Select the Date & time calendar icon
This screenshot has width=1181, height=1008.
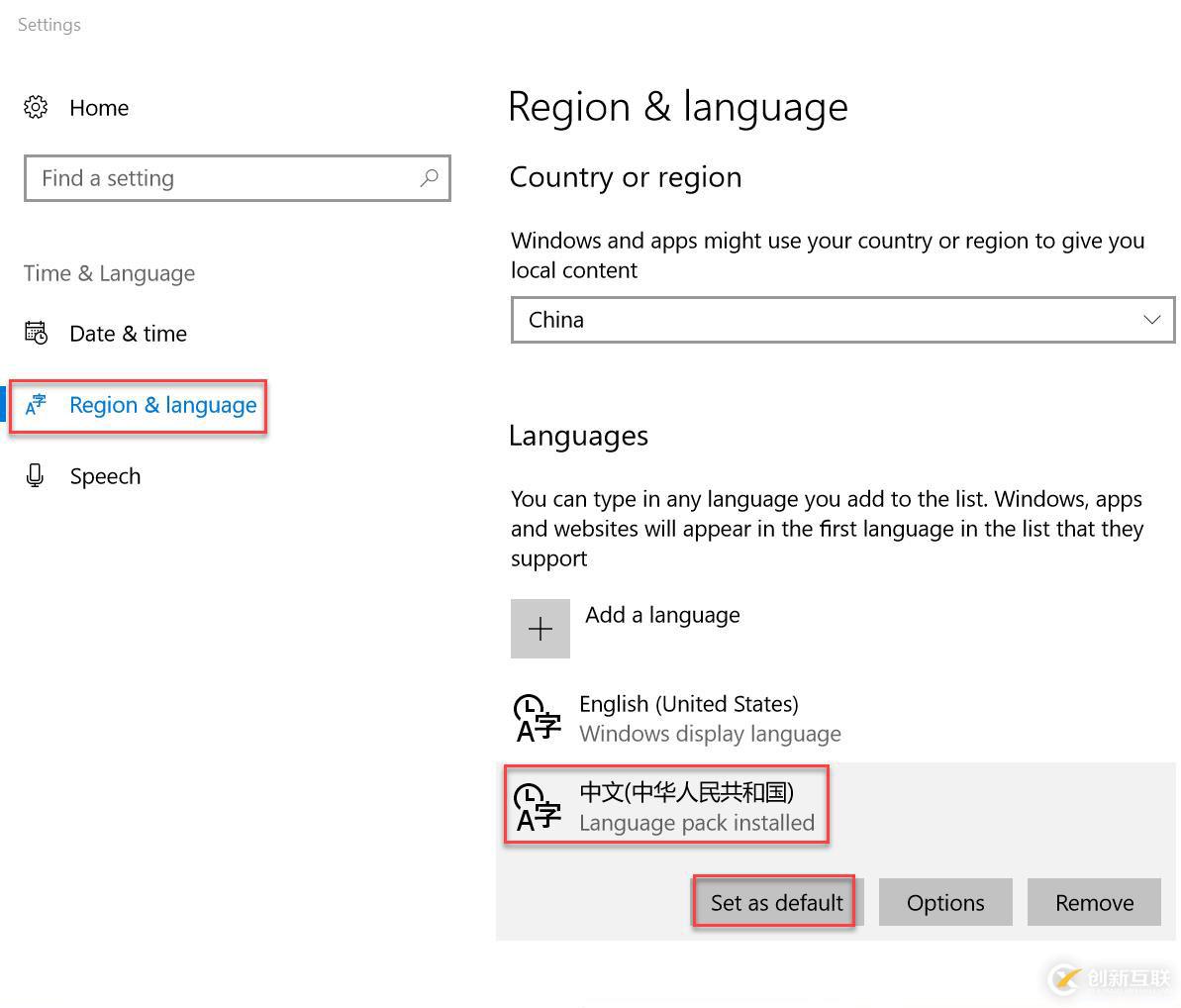tap(36, 334)
